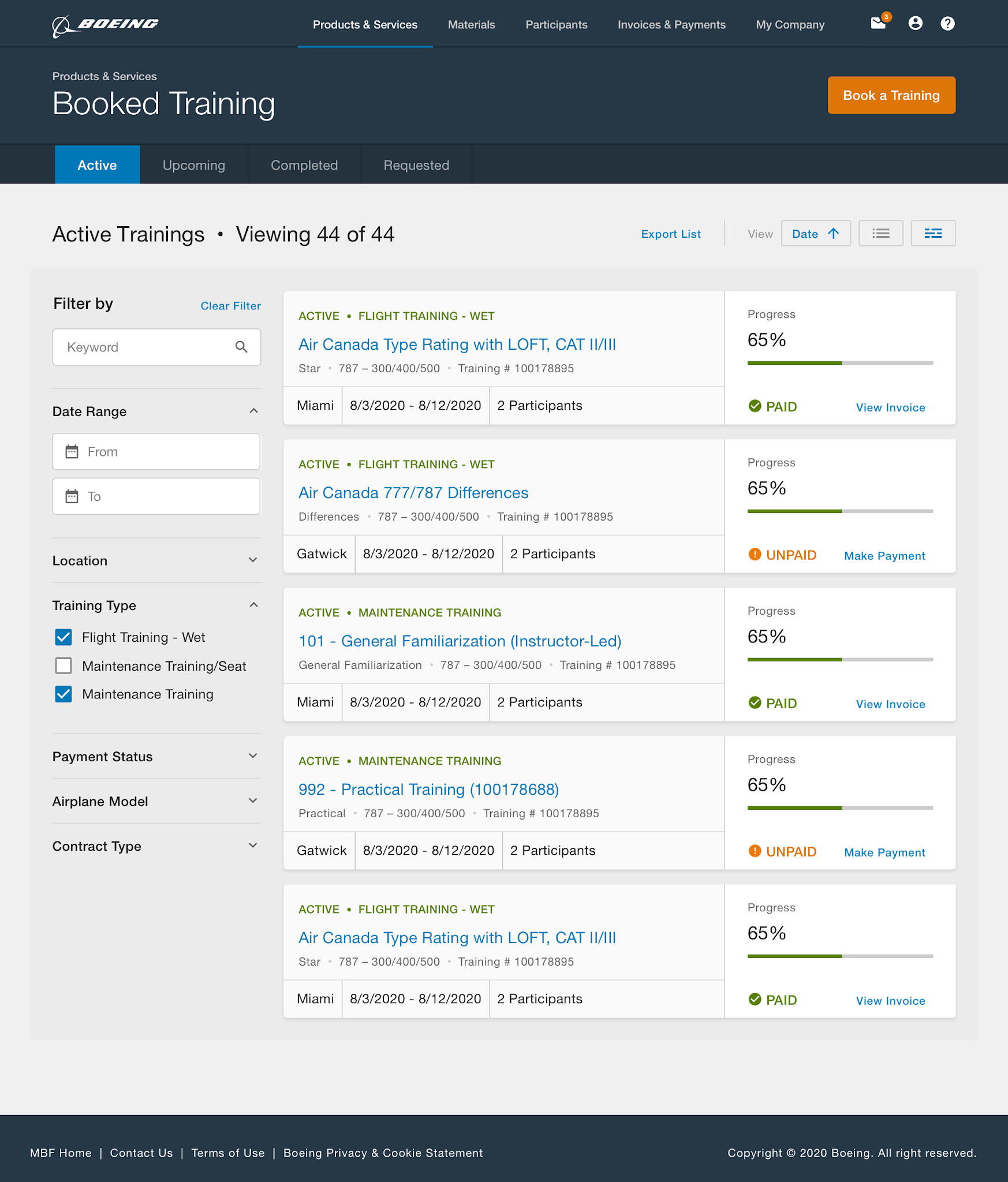Switch to the Requested tab
1008x1182 pixels.
click(416, 164)
